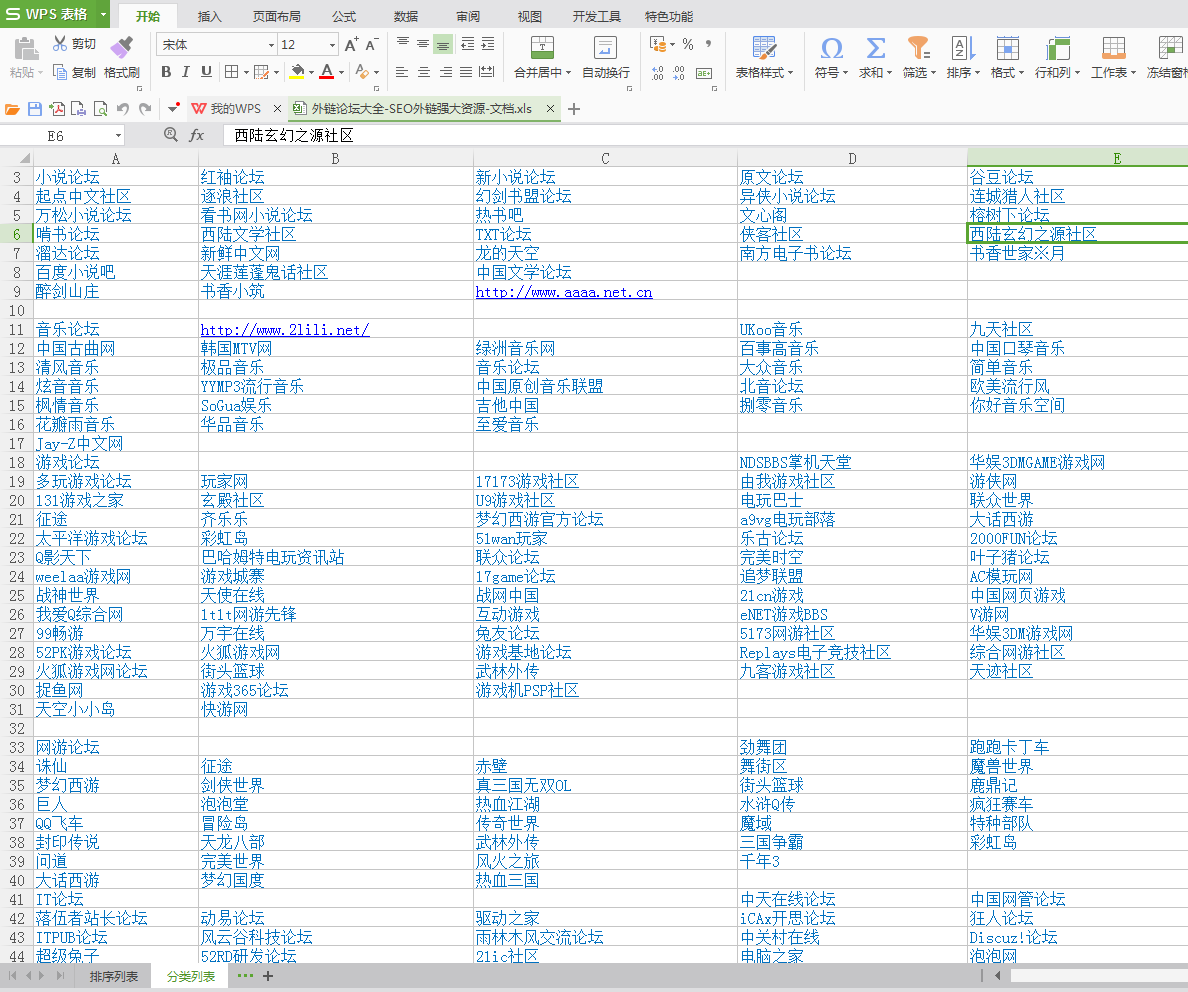Expand the WPS 表格 application menu arrow
Screen dimensions: 1188x992
coord(103,14)
